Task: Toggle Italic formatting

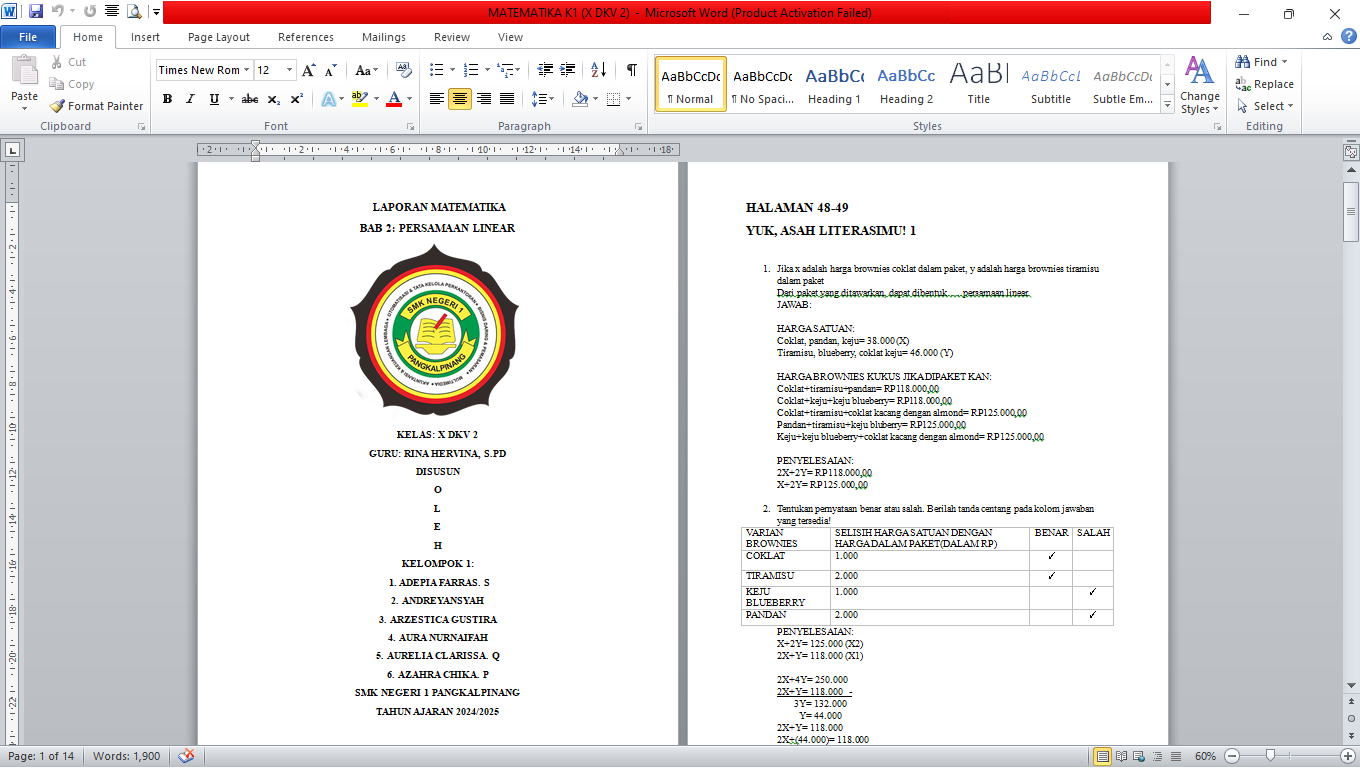Action: coord(190,99)
